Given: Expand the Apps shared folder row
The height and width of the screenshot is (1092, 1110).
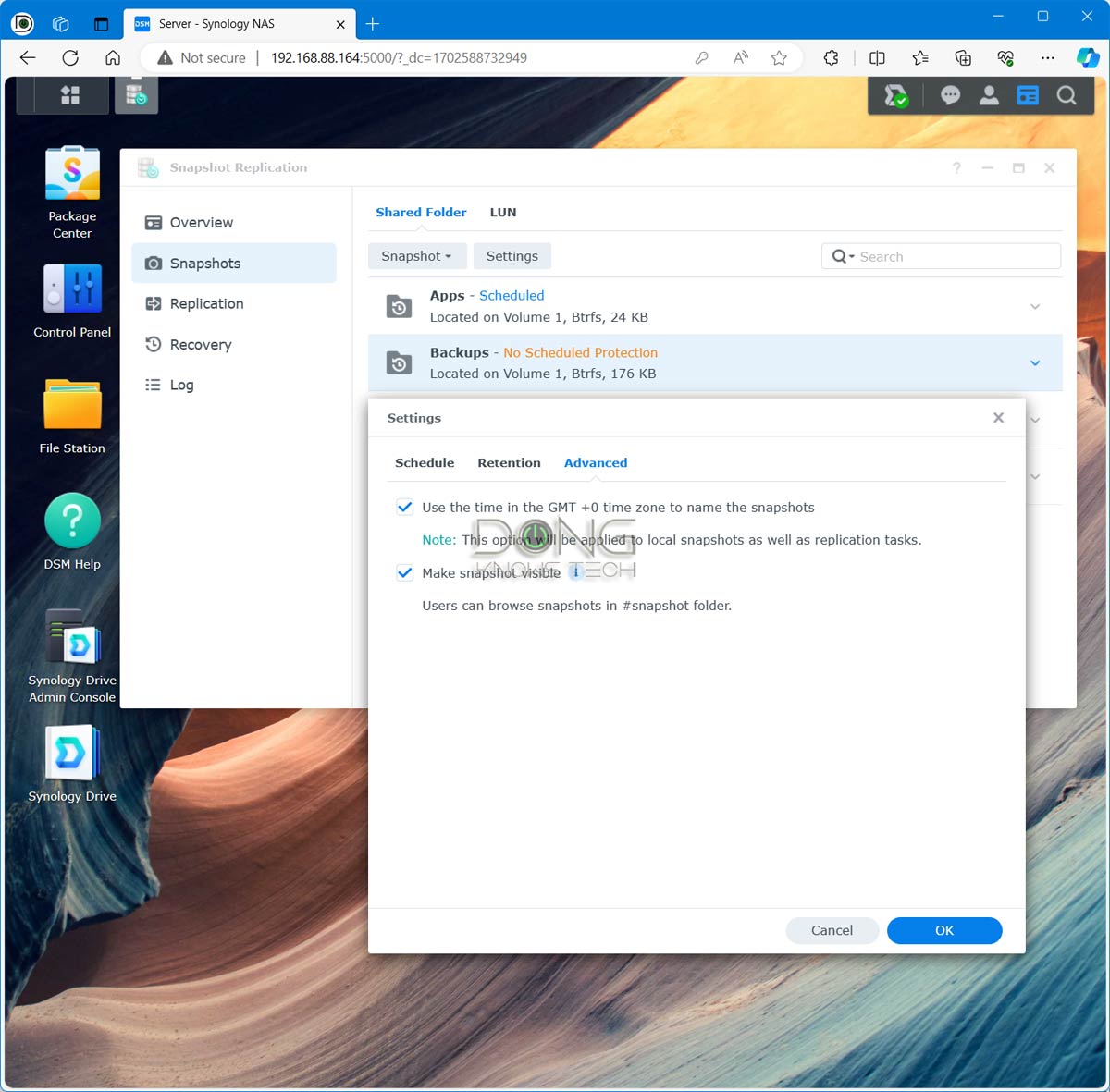Looking at the screenshot, I should pyautogui.click(x=1035, y=306).
